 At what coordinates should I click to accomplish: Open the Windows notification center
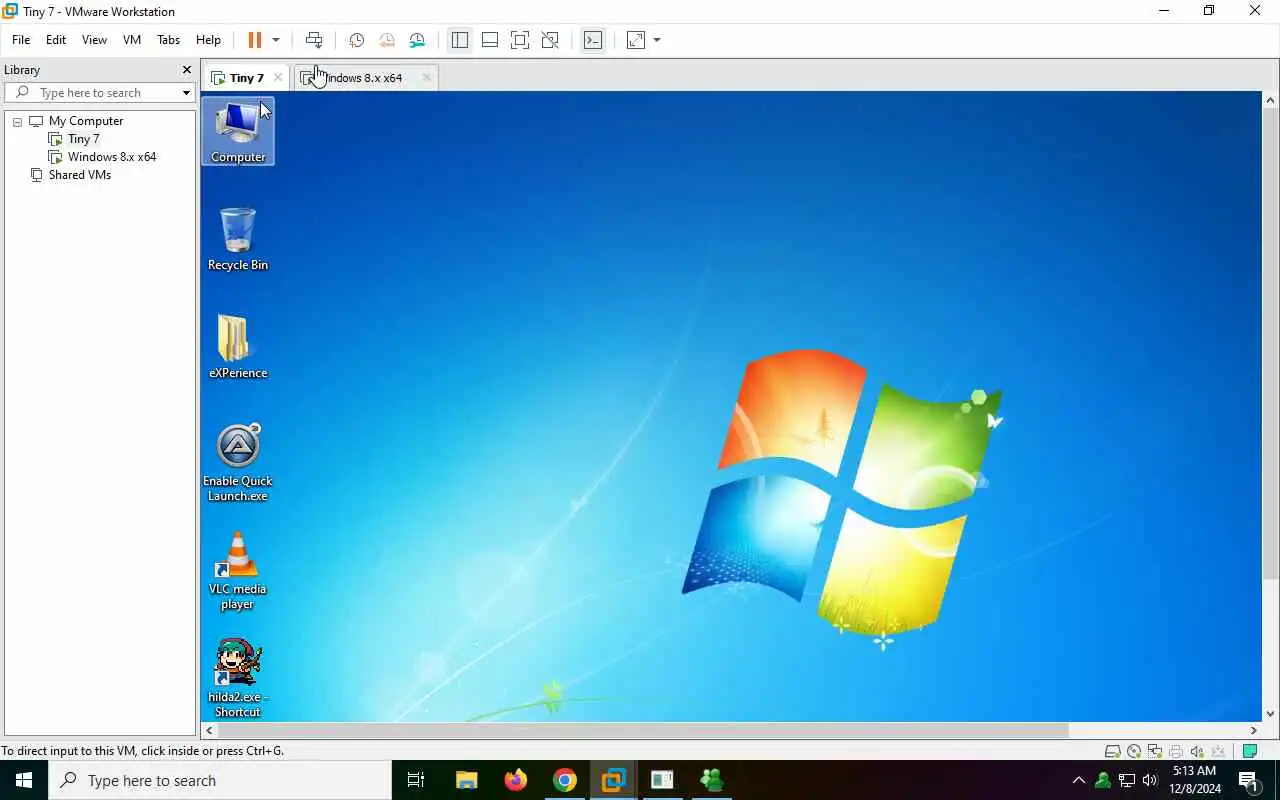(x=1249, y=780)
